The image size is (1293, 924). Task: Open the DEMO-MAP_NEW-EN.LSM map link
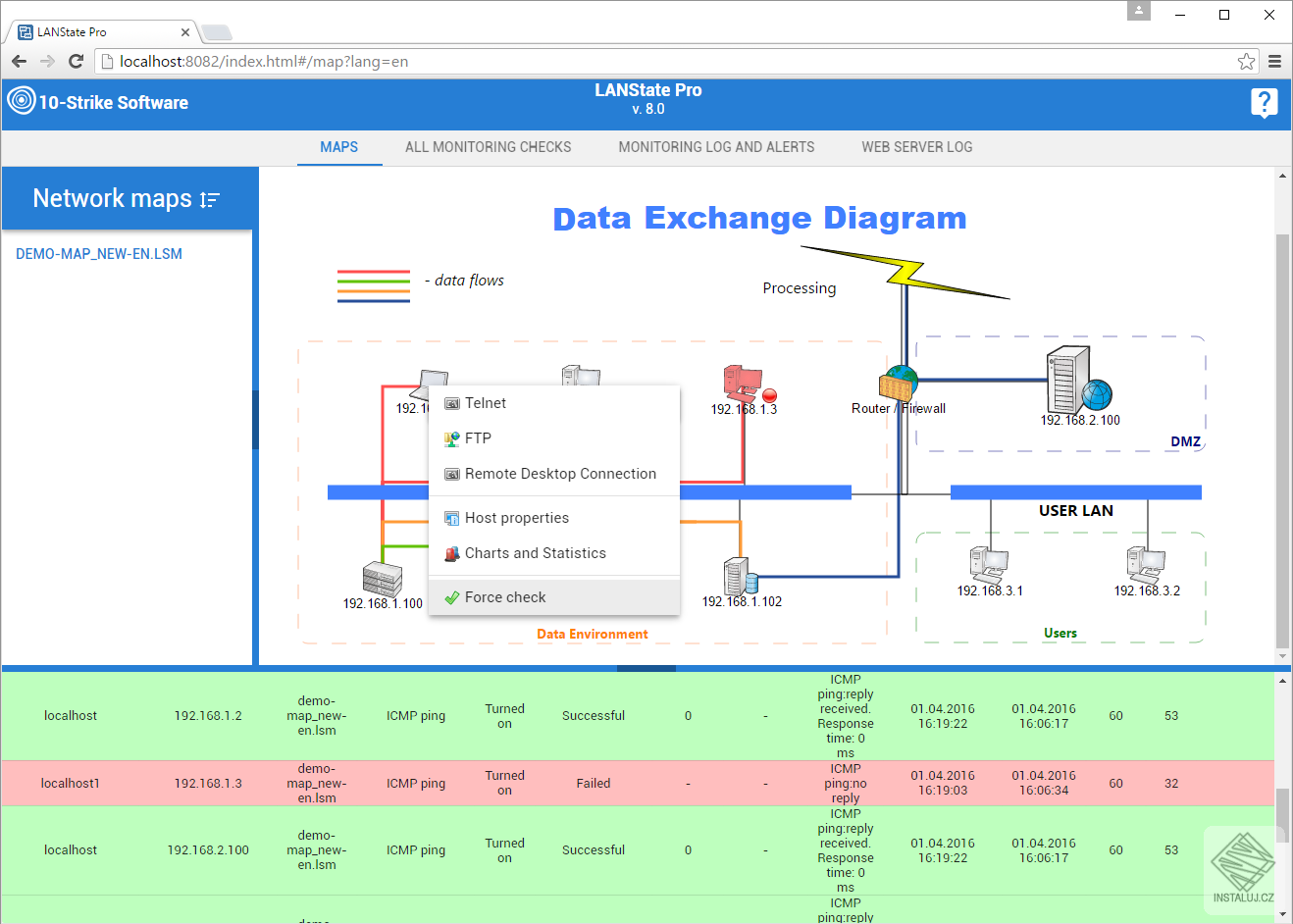pos(99,254)
